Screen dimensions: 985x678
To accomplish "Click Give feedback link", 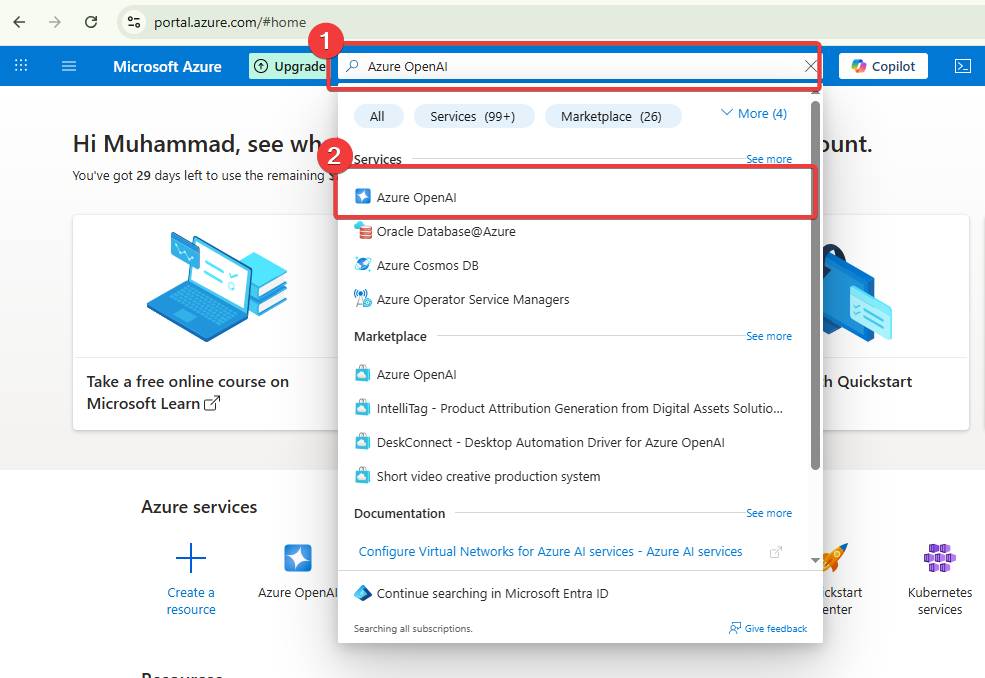I will [x=776, y=628].
